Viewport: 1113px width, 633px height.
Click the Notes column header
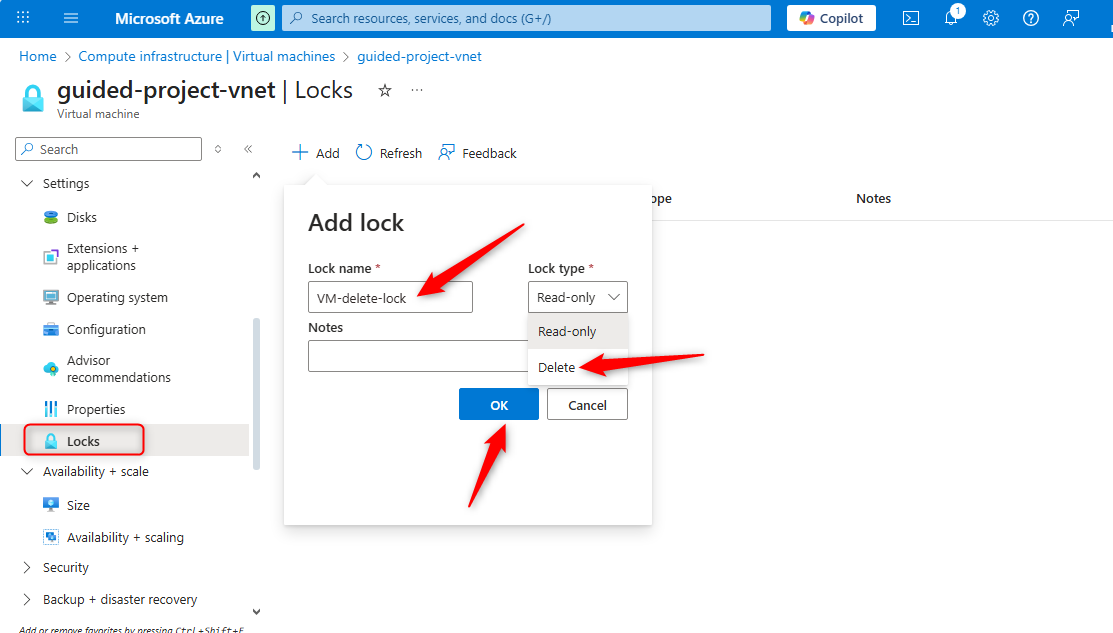pyautogui.click(x=873, y=199)
